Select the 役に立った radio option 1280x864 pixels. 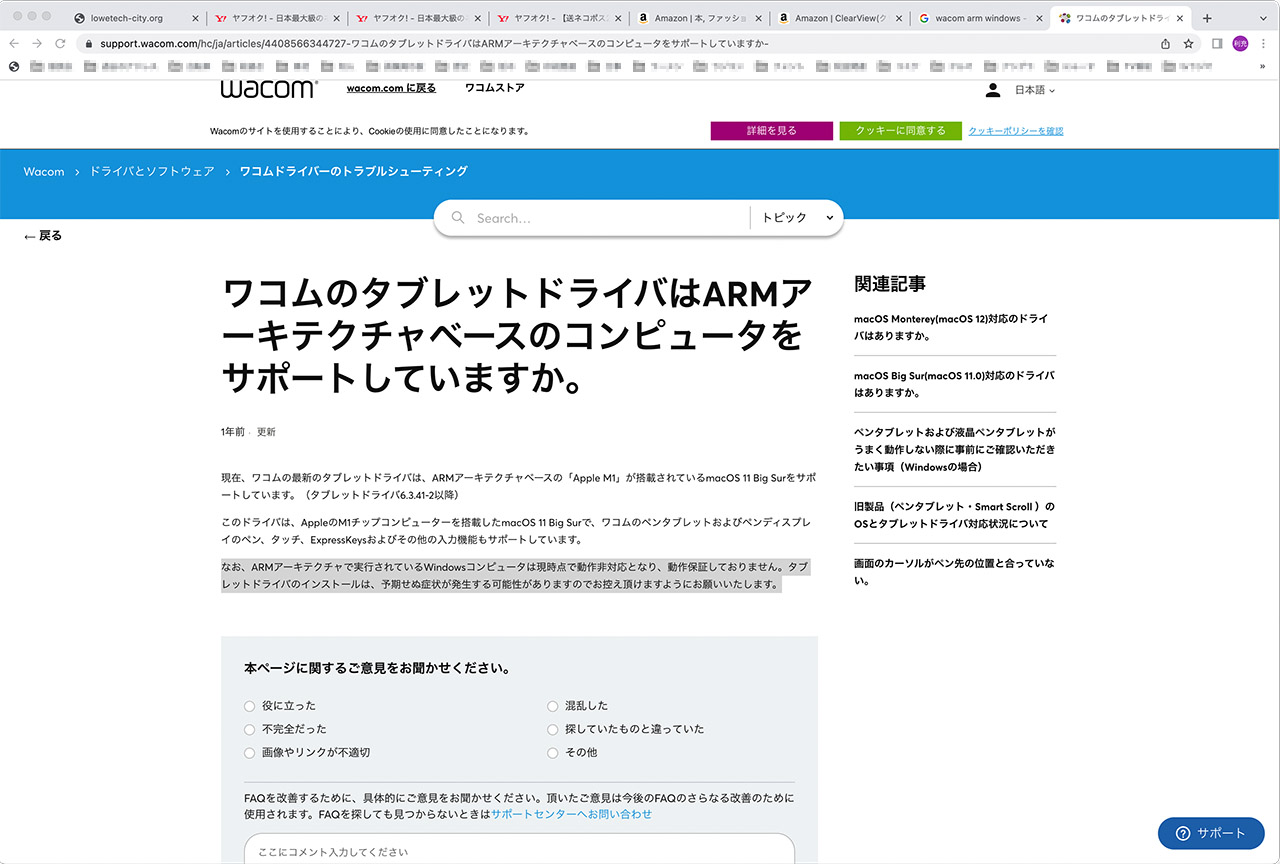point(250,706)
